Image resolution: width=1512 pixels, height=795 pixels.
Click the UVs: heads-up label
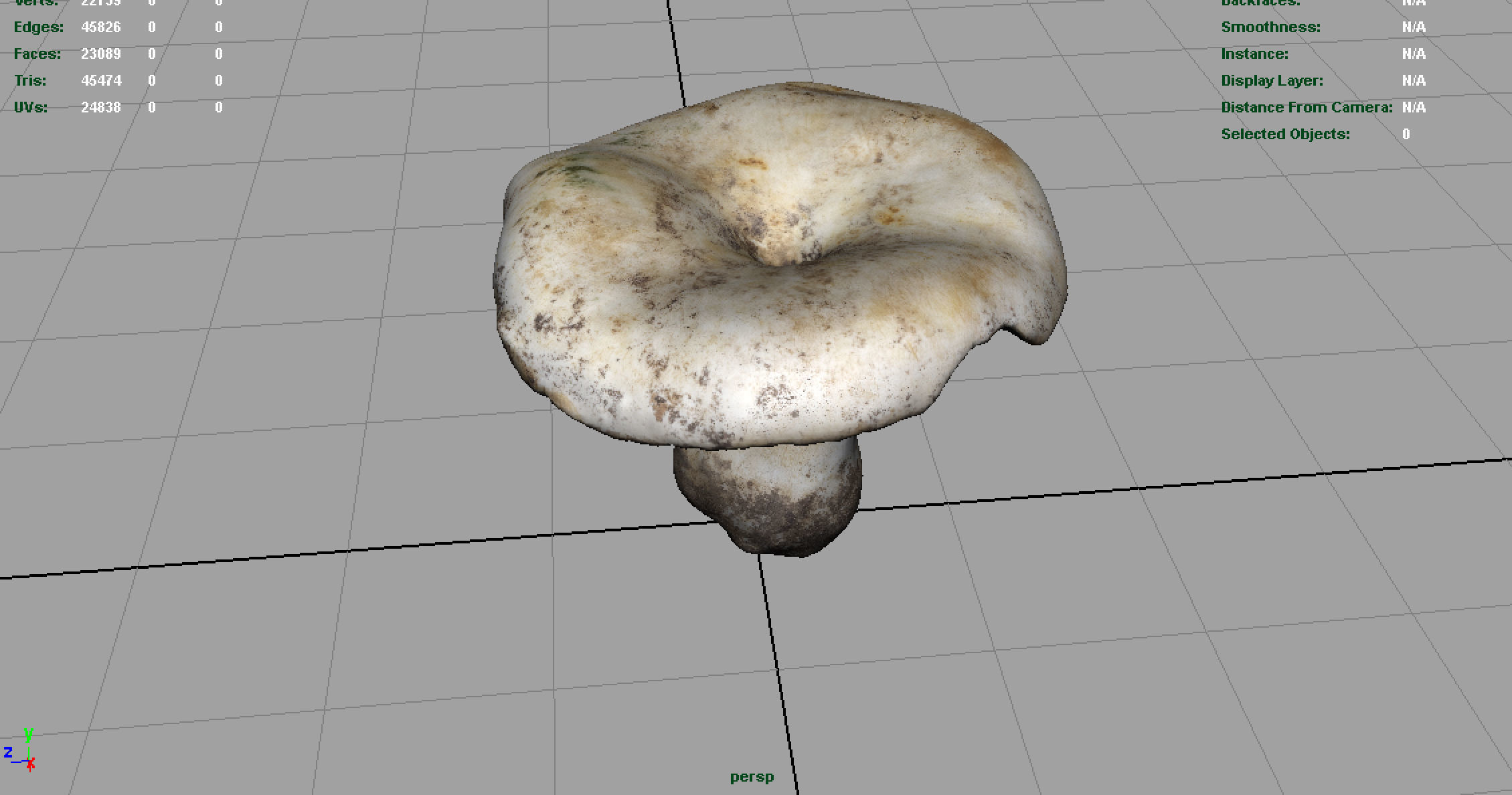point(31,108)
